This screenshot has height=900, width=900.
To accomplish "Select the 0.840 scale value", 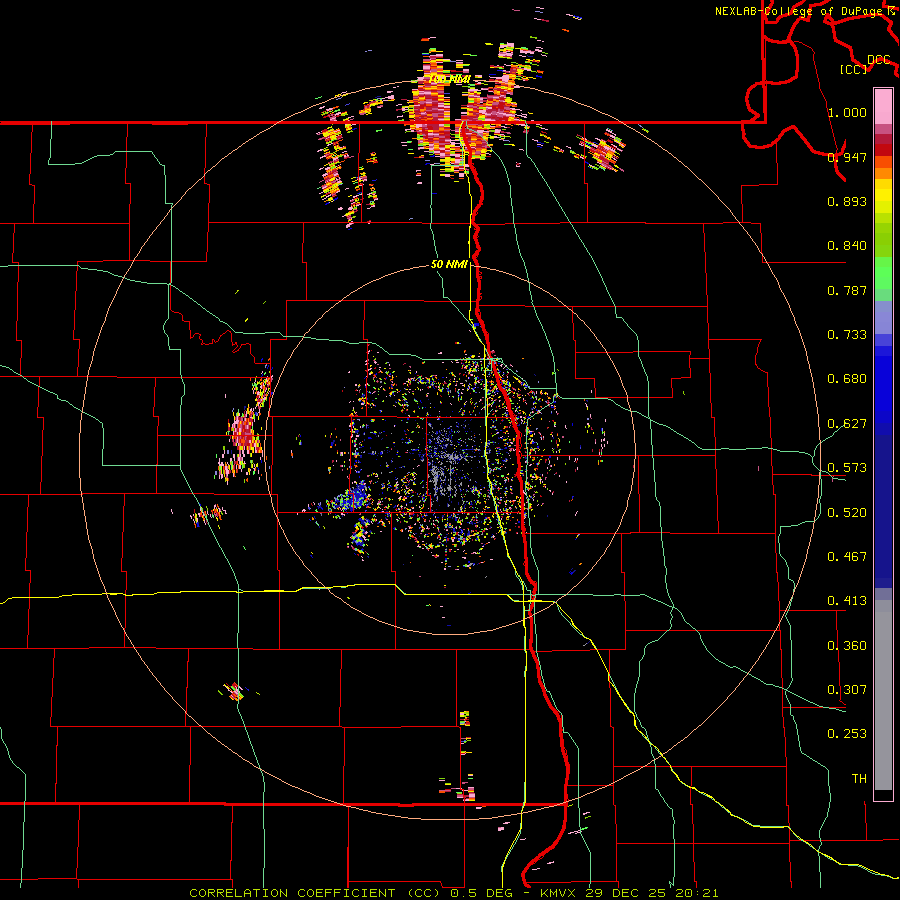I will click(x=847, y=246).
